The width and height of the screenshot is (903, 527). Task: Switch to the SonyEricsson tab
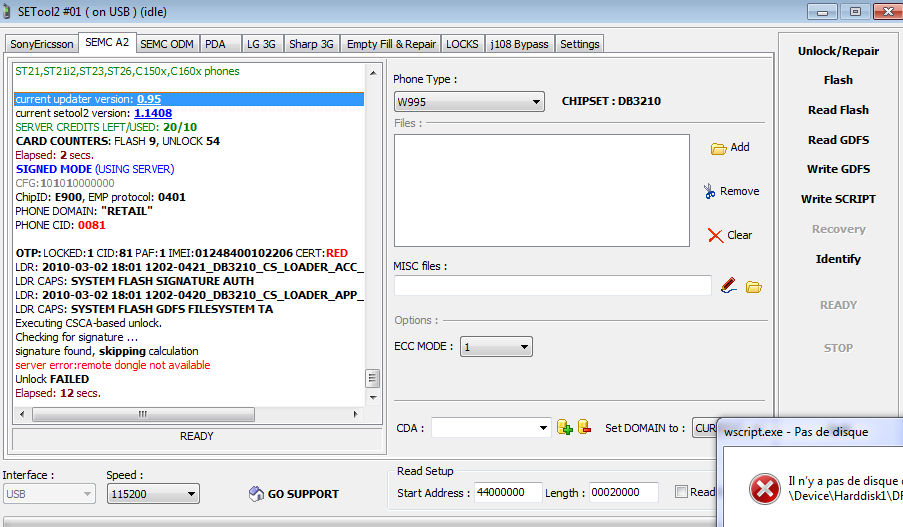coord(41,44)
